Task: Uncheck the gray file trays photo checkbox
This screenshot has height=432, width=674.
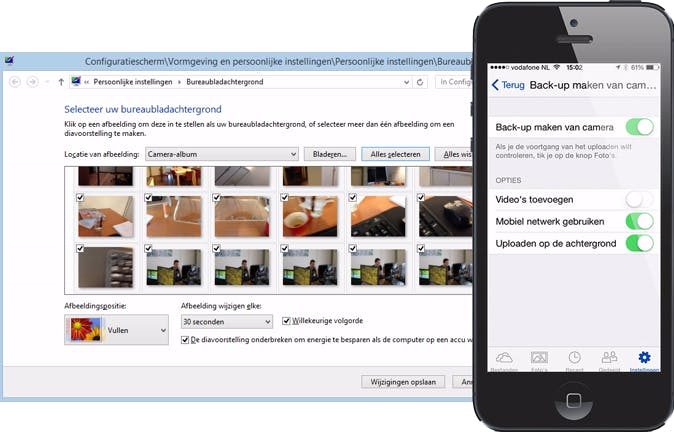Action: pyautogui.click(x=80, y=248)
